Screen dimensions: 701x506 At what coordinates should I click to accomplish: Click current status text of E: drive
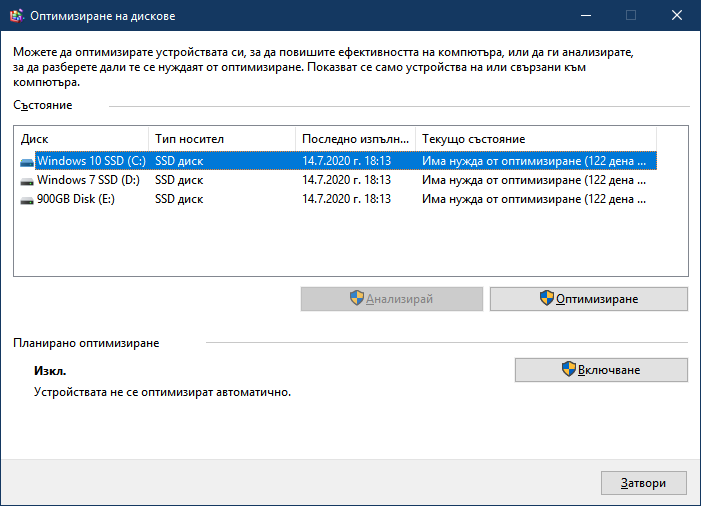pos(534,199)
